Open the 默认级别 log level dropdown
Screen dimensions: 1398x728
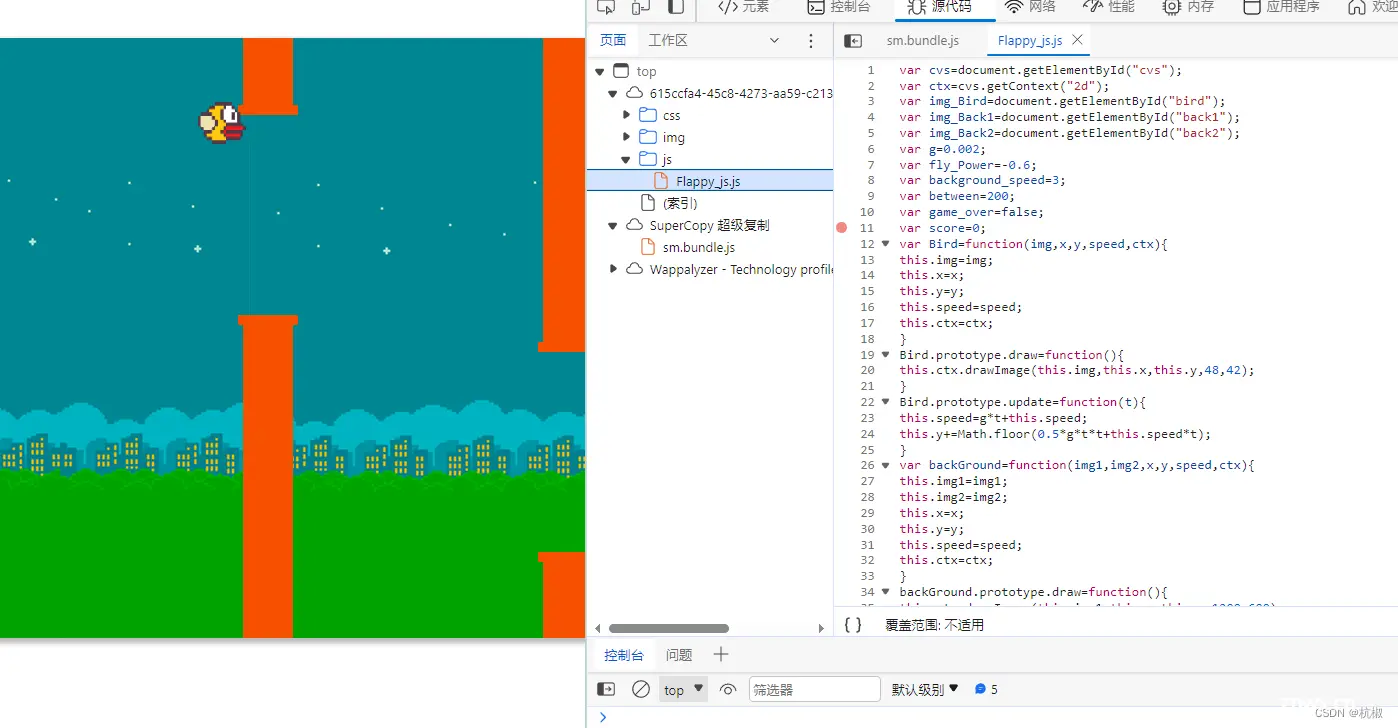925,689
